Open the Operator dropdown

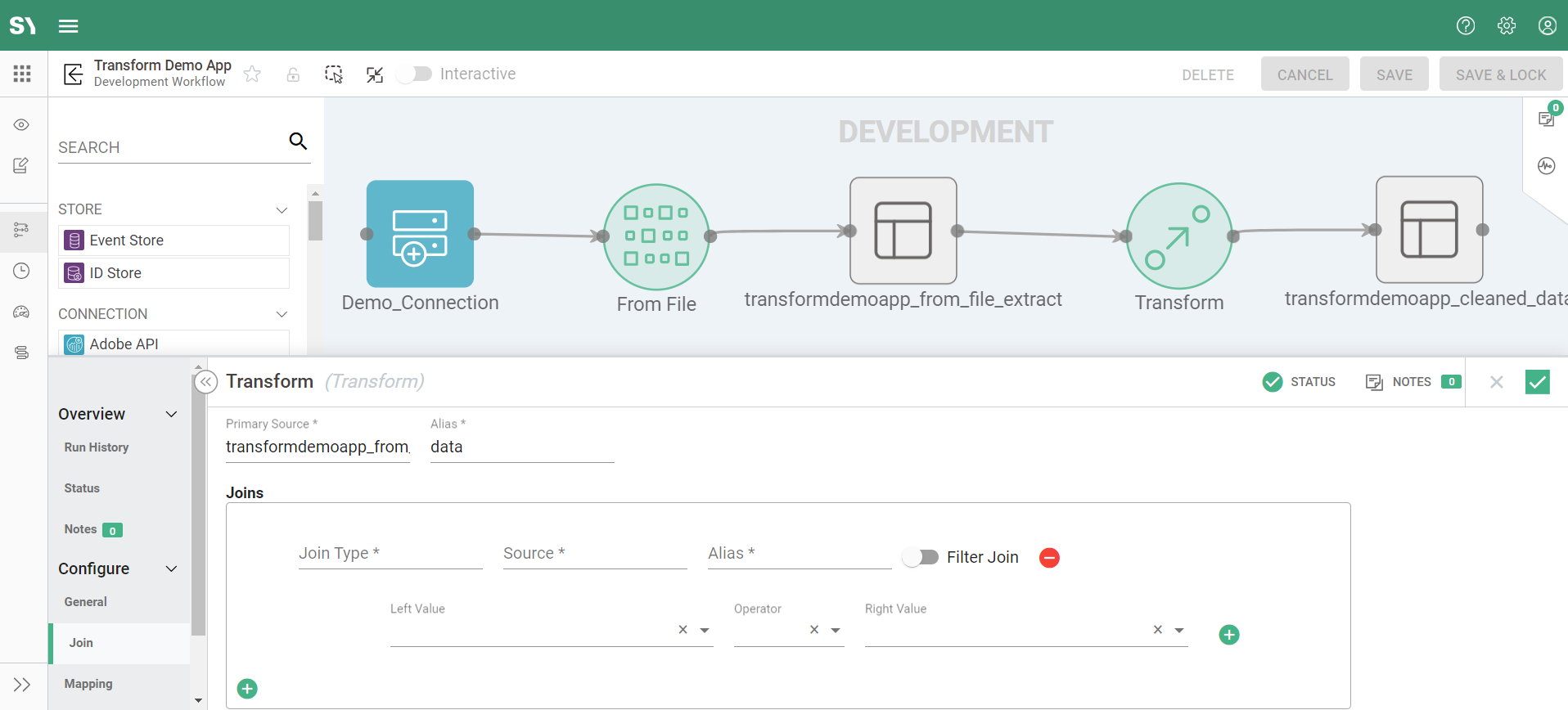click(836, 631)
